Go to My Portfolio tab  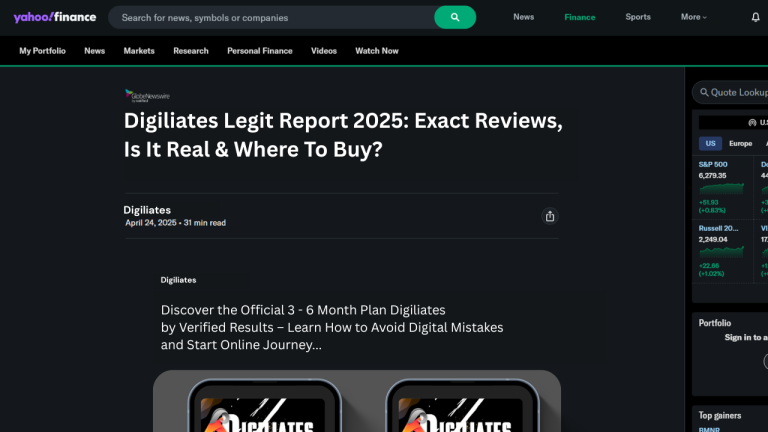[42, 51]
